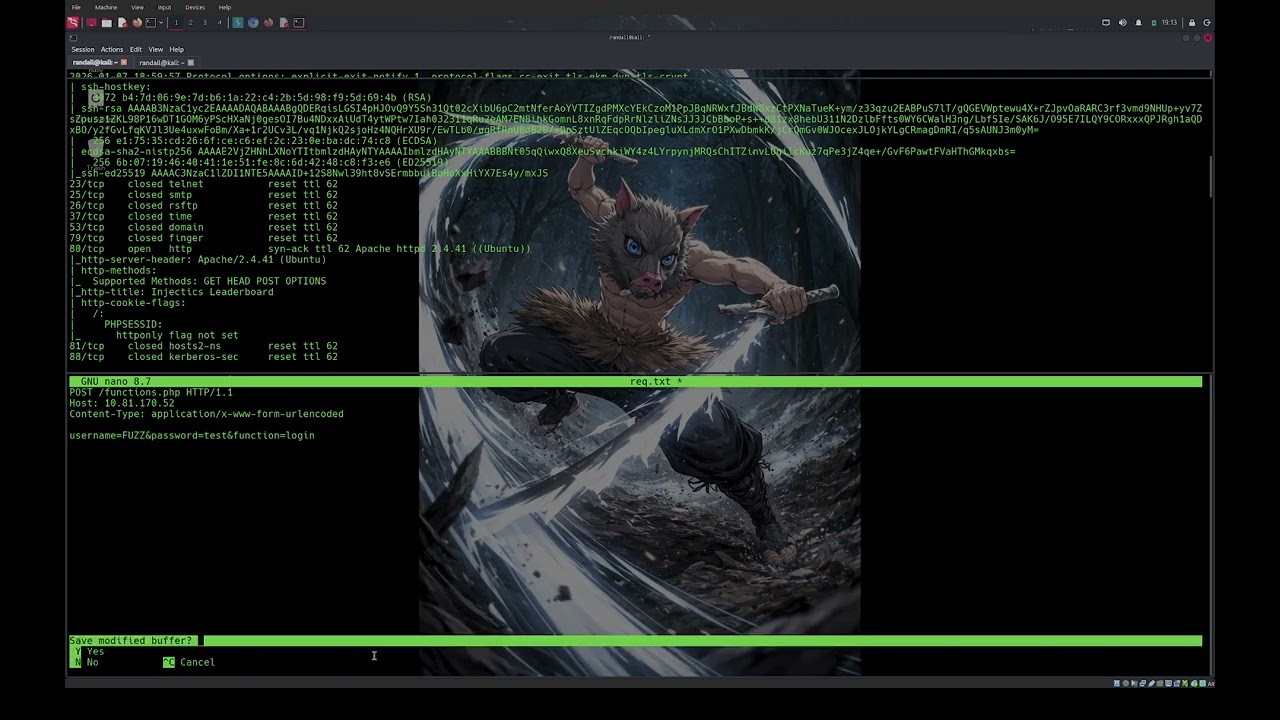Click the username=FUZZ request body line

192,435
